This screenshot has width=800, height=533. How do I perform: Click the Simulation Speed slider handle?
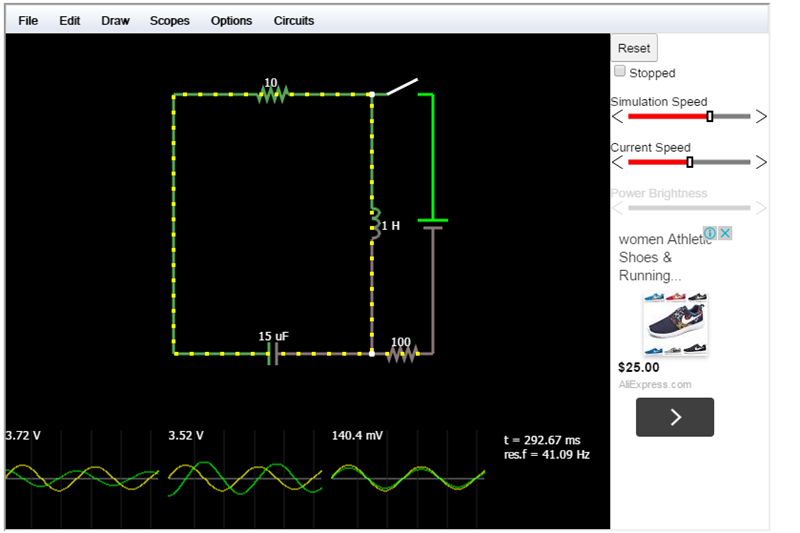pyautogui.click(x=710, y=116)
